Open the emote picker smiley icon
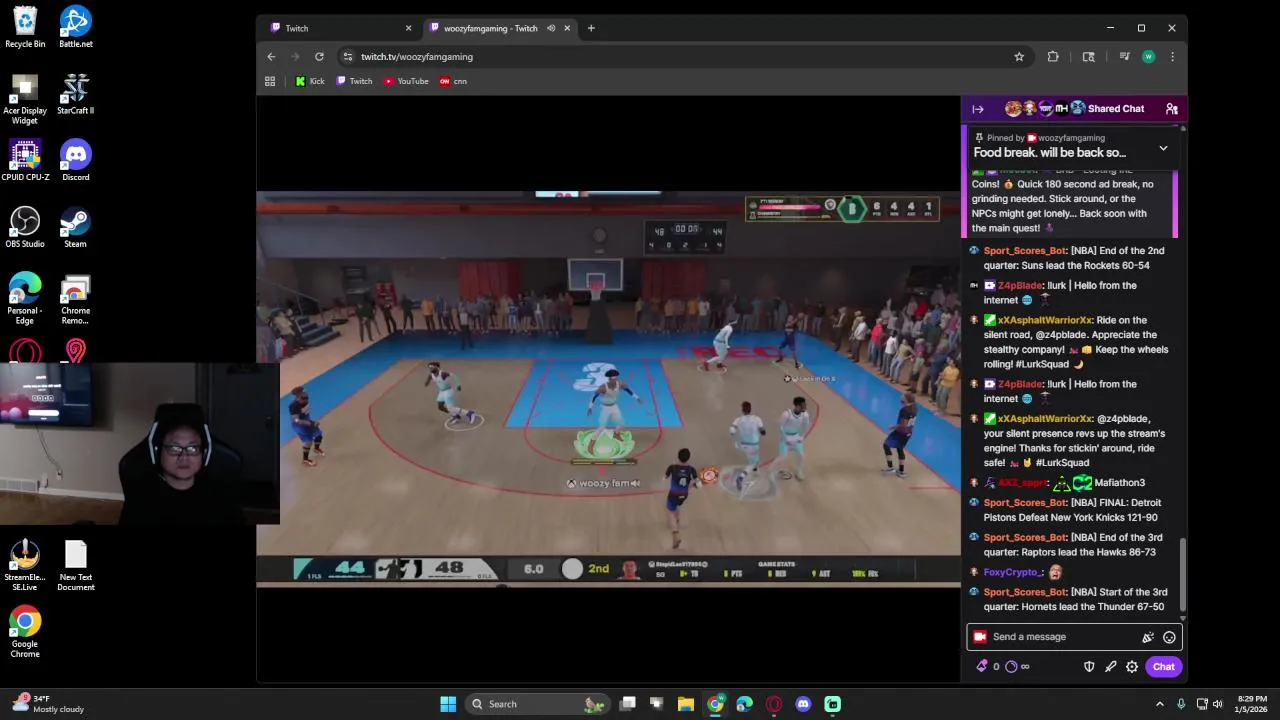 (x=1169, y=637)
